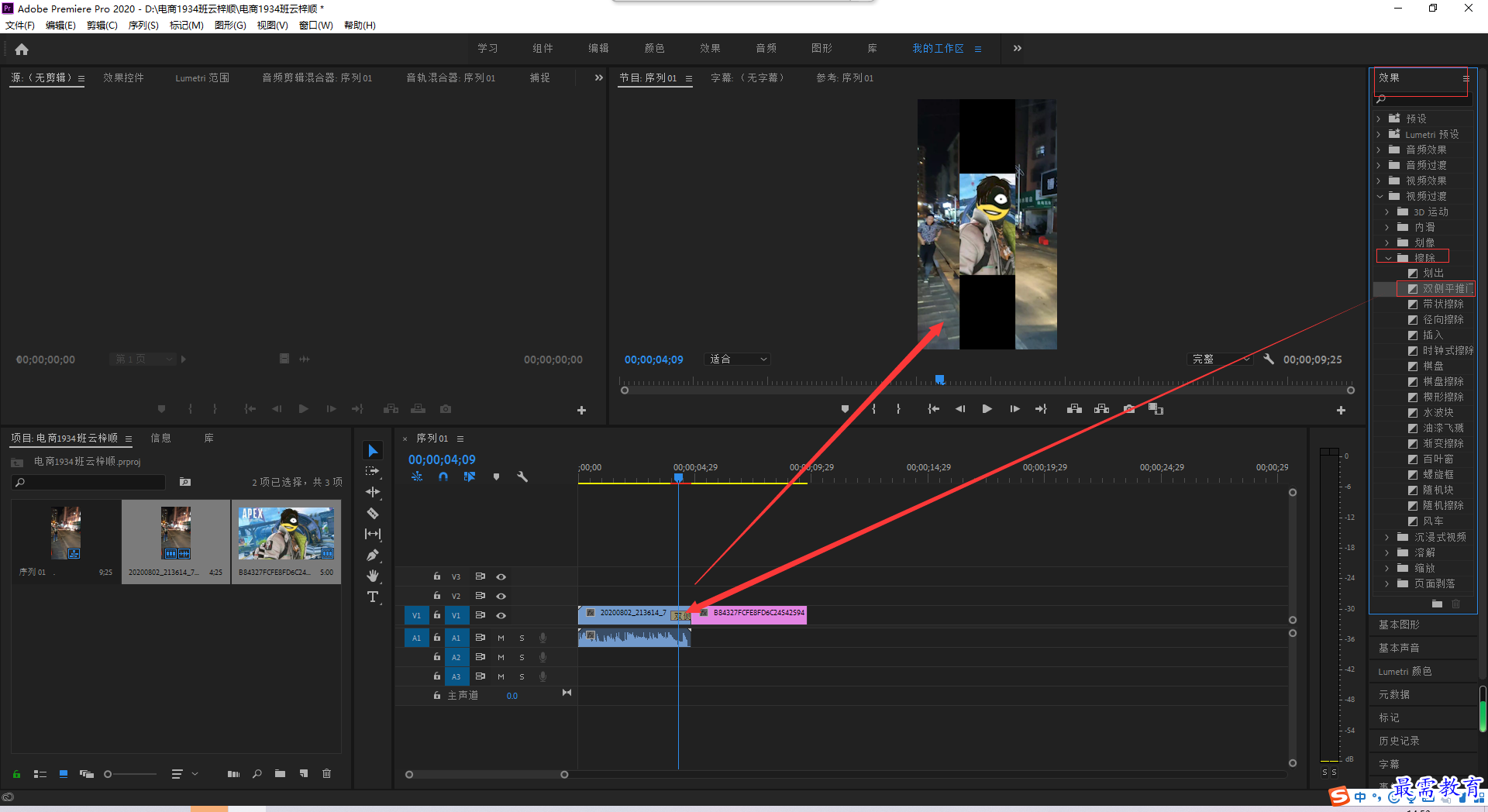Expand the 预设 effects folder

[1379, 119]
